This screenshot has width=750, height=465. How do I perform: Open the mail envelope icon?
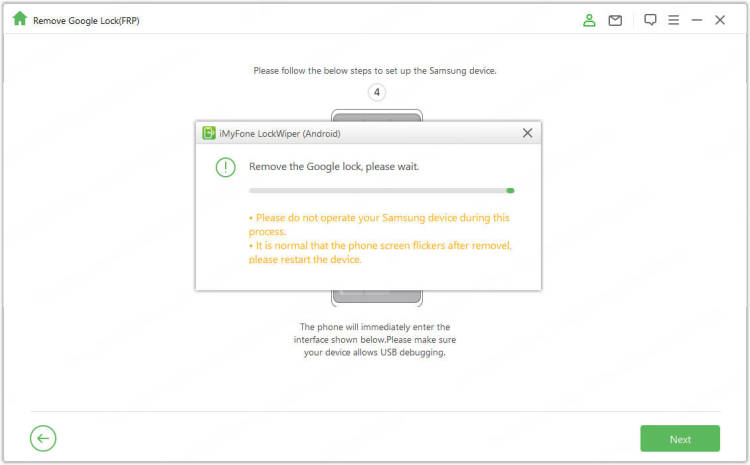[615, 20]
